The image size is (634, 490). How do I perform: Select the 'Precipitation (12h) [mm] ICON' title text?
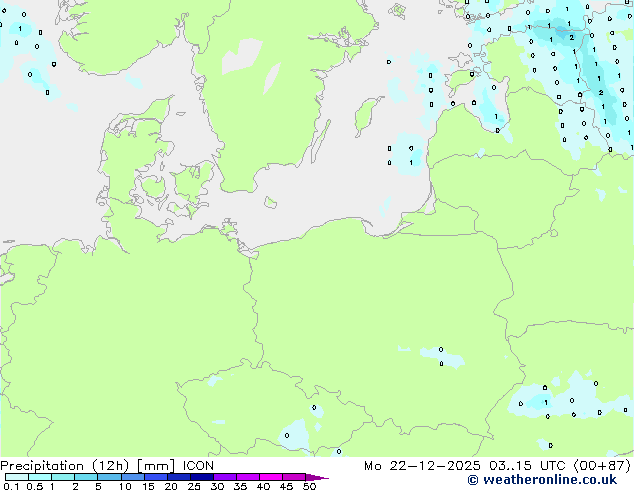coord(107,466)
